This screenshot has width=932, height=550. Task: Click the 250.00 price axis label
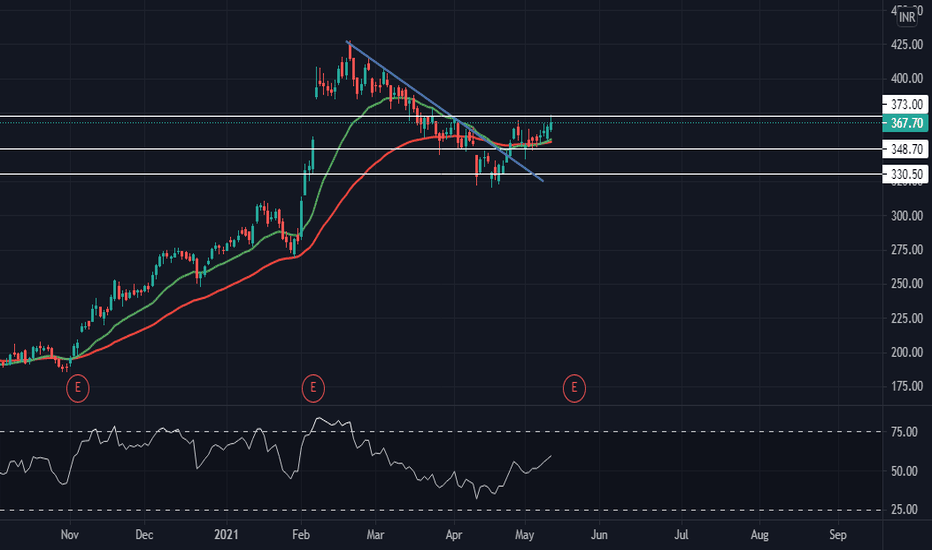906,284
